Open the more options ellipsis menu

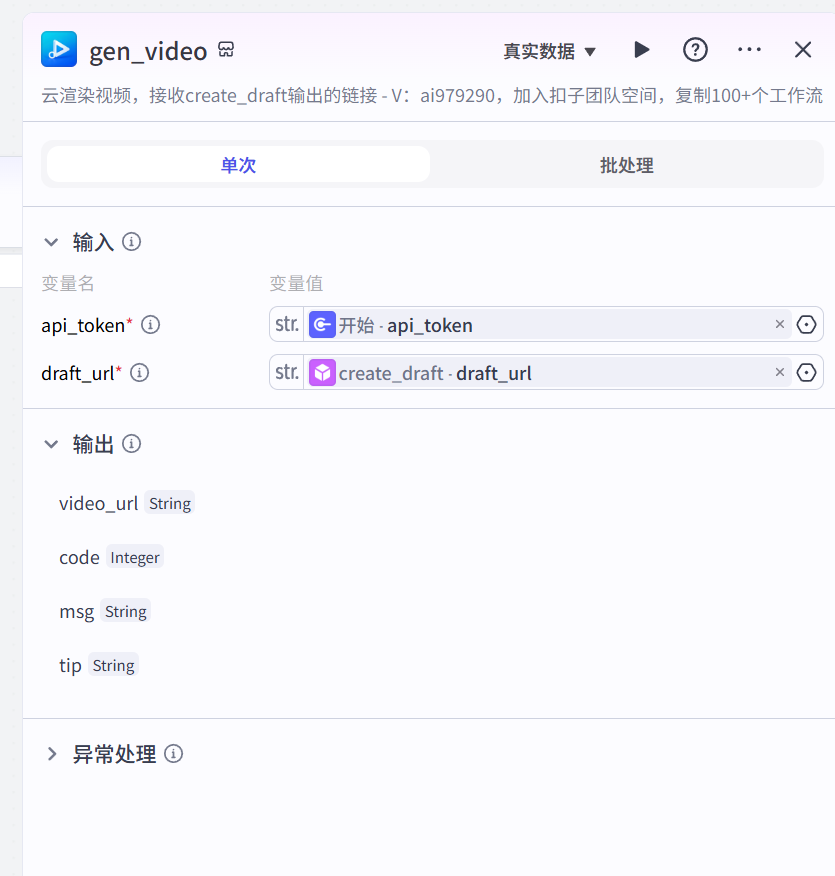tap(749, 49)
